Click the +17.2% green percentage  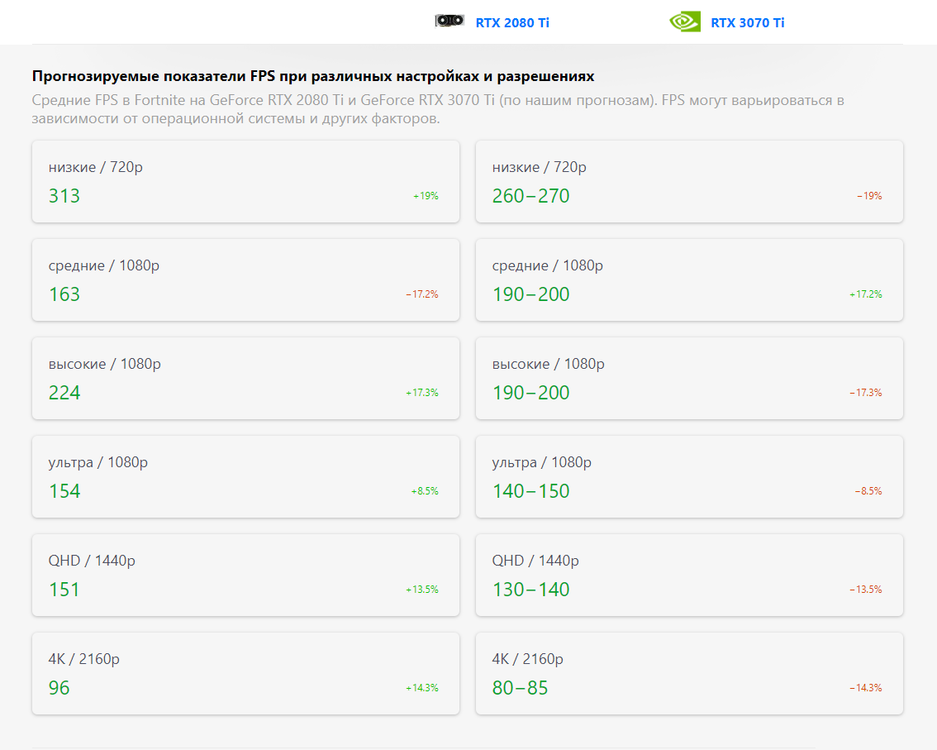(x=866, y=294)
